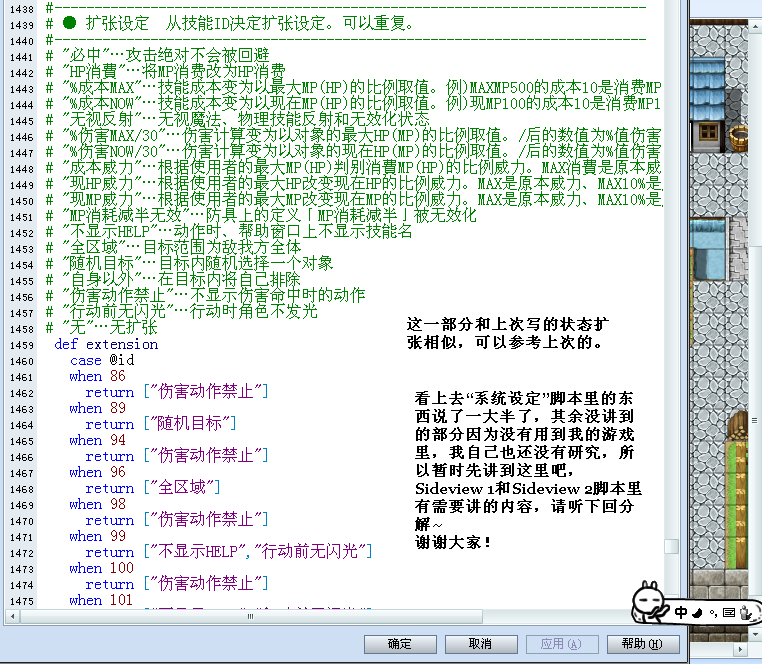Click the "全区域" comment on line 1453
The width and height of the screenshot is (762, 664).
(173, 249)
